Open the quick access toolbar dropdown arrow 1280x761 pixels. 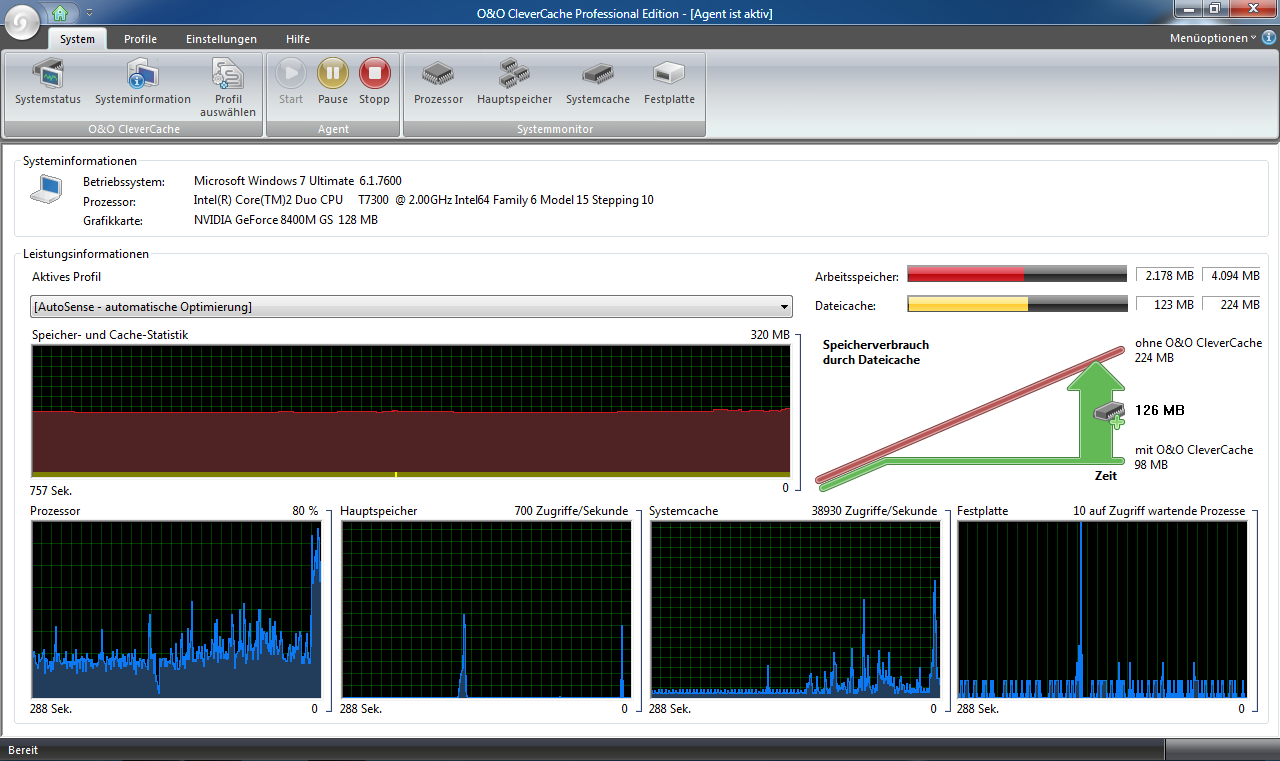89,13
